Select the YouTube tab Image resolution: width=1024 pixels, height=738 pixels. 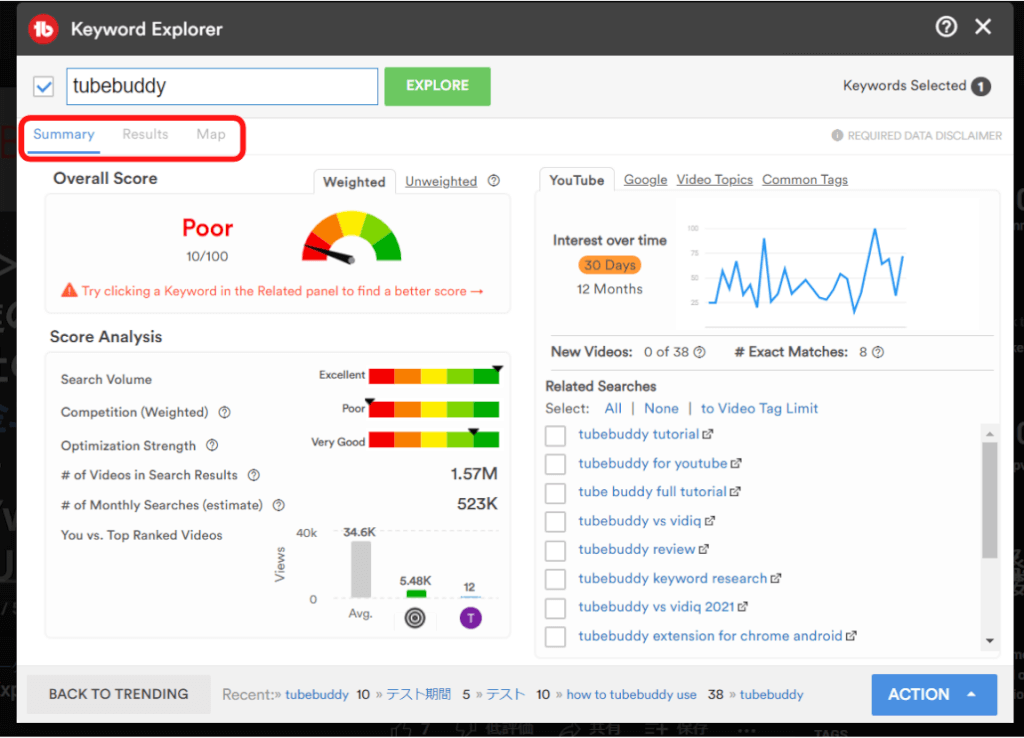577,180
